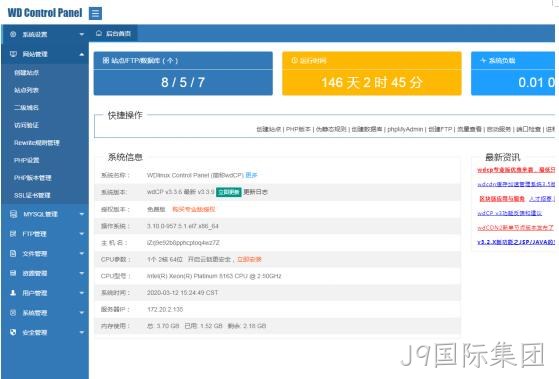Open the red wdcp专业版 news link
The height and width of the screenshot is (379, 559).
pyautogui.click(x=516, y=170)
